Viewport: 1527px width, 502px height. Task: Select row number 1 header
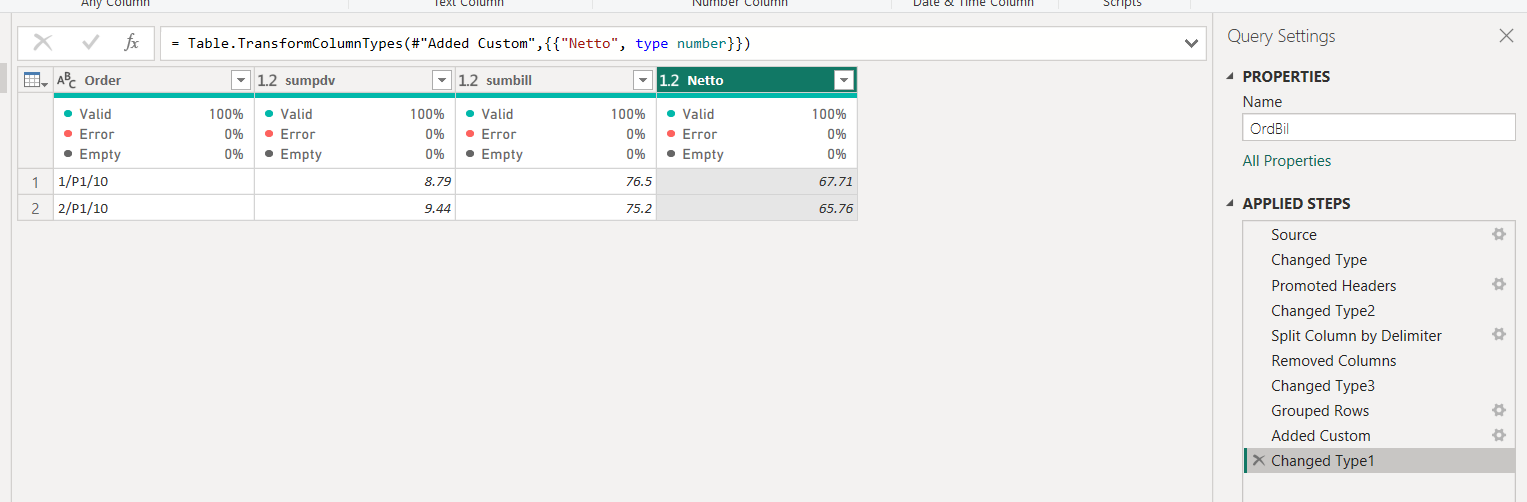(35, 182)
